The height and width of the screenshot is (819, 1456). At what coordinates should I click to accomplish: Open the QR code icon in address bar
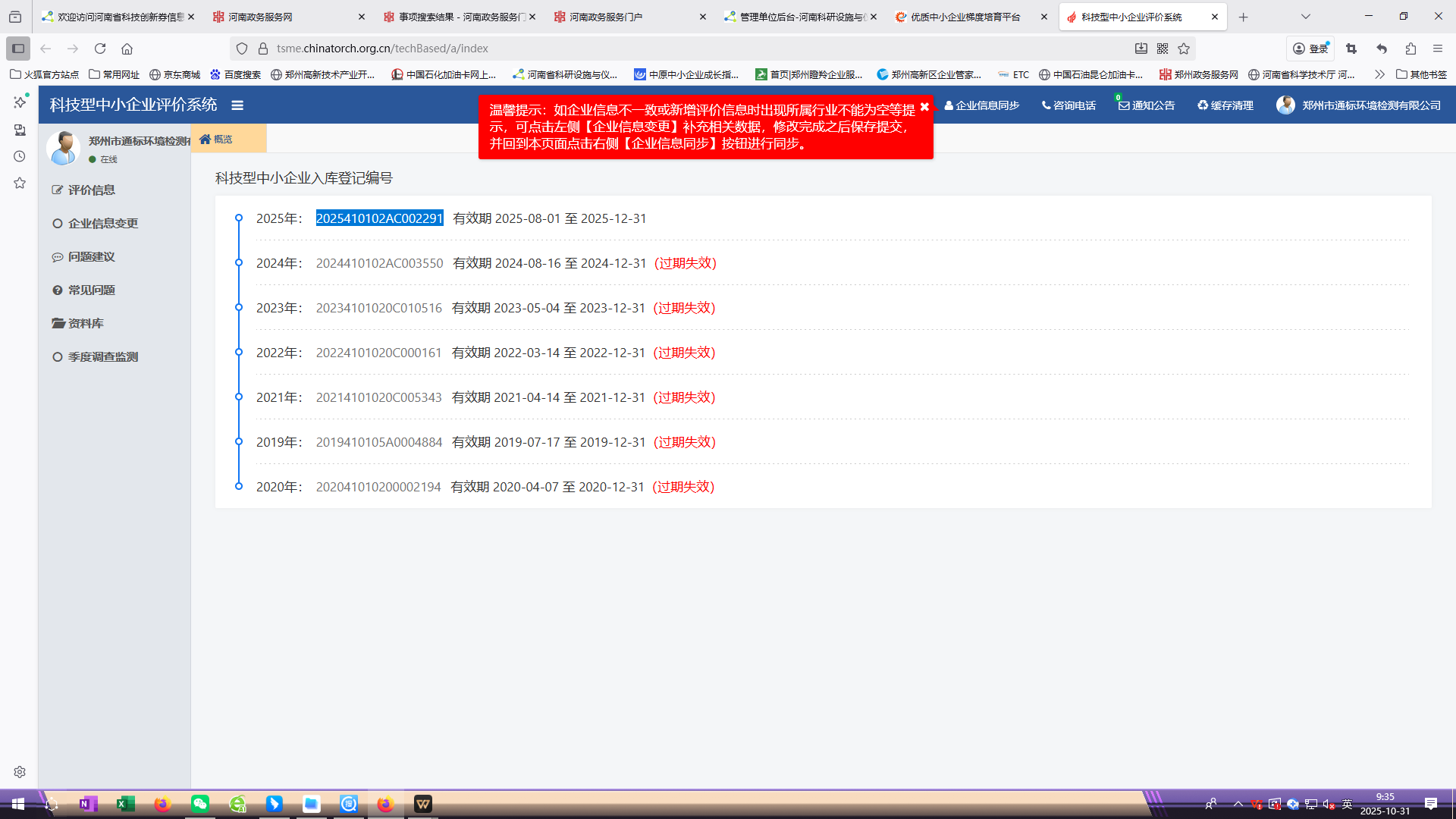tap(1163, 49)
